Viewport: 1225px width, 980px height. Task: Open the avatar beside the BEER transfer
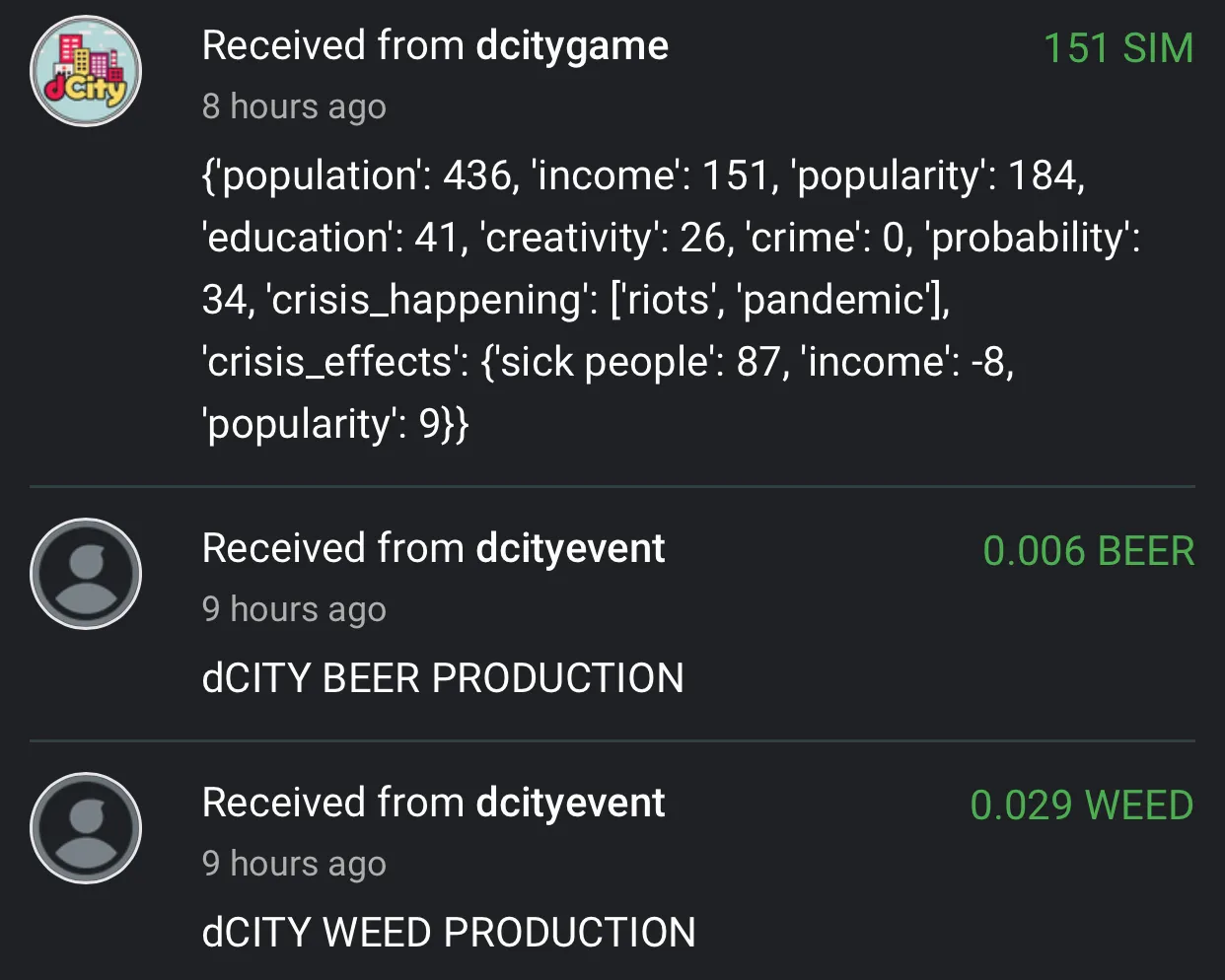[86, 574]
